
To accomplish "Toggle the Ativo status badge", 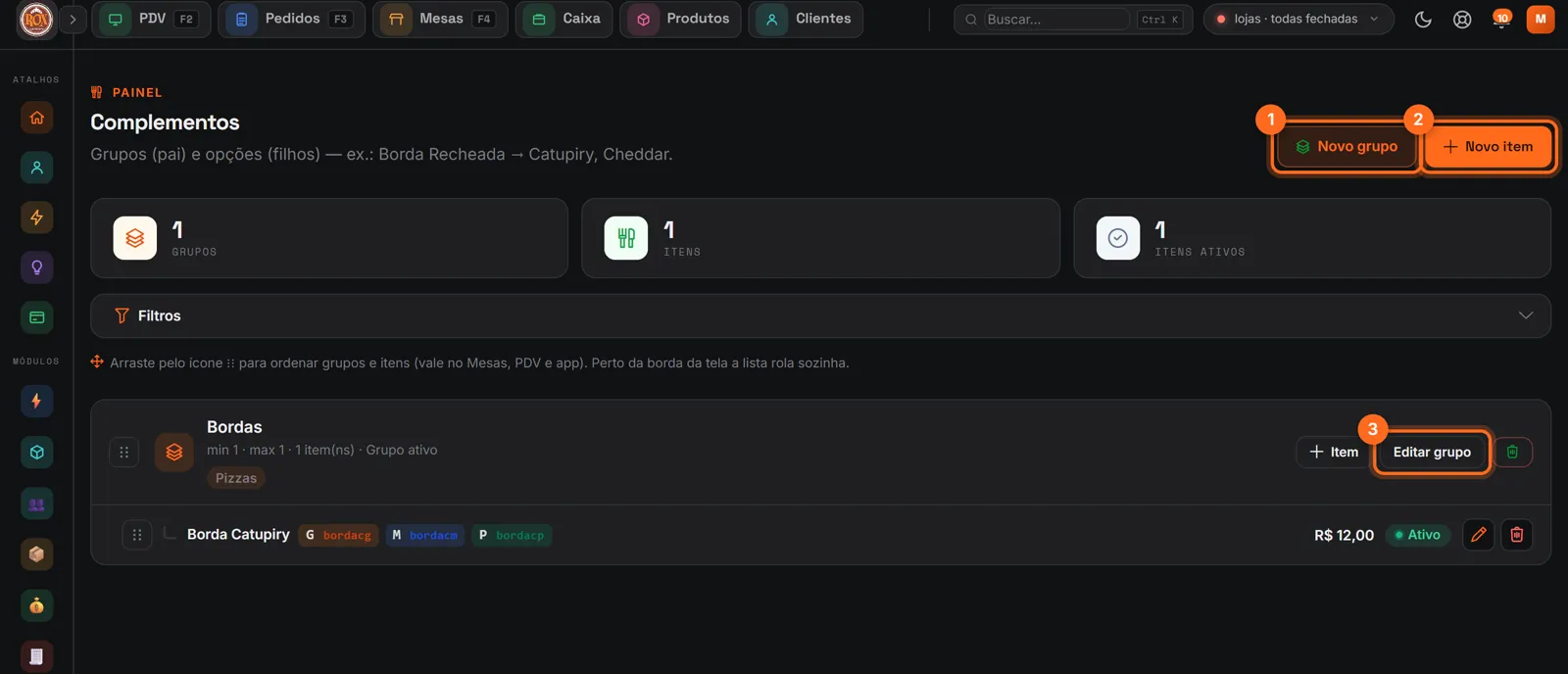I will (1417, 535).
